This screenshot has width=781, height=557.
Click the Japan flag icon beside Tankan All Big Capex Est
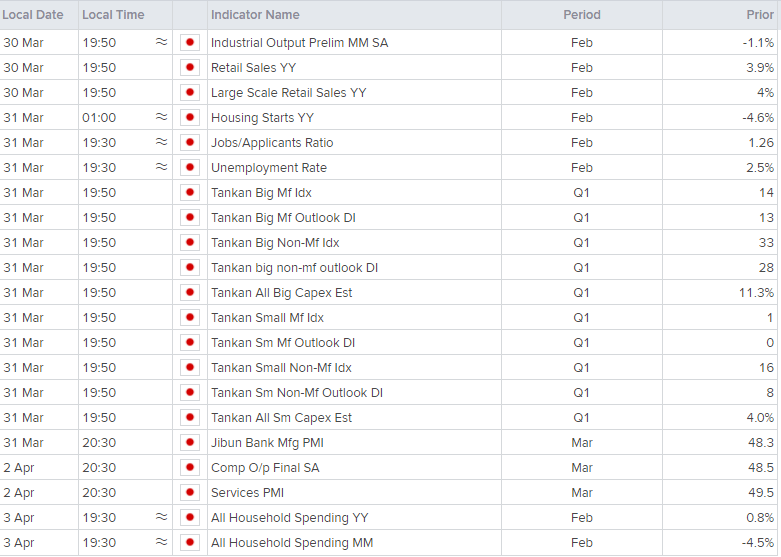(190, 292)
